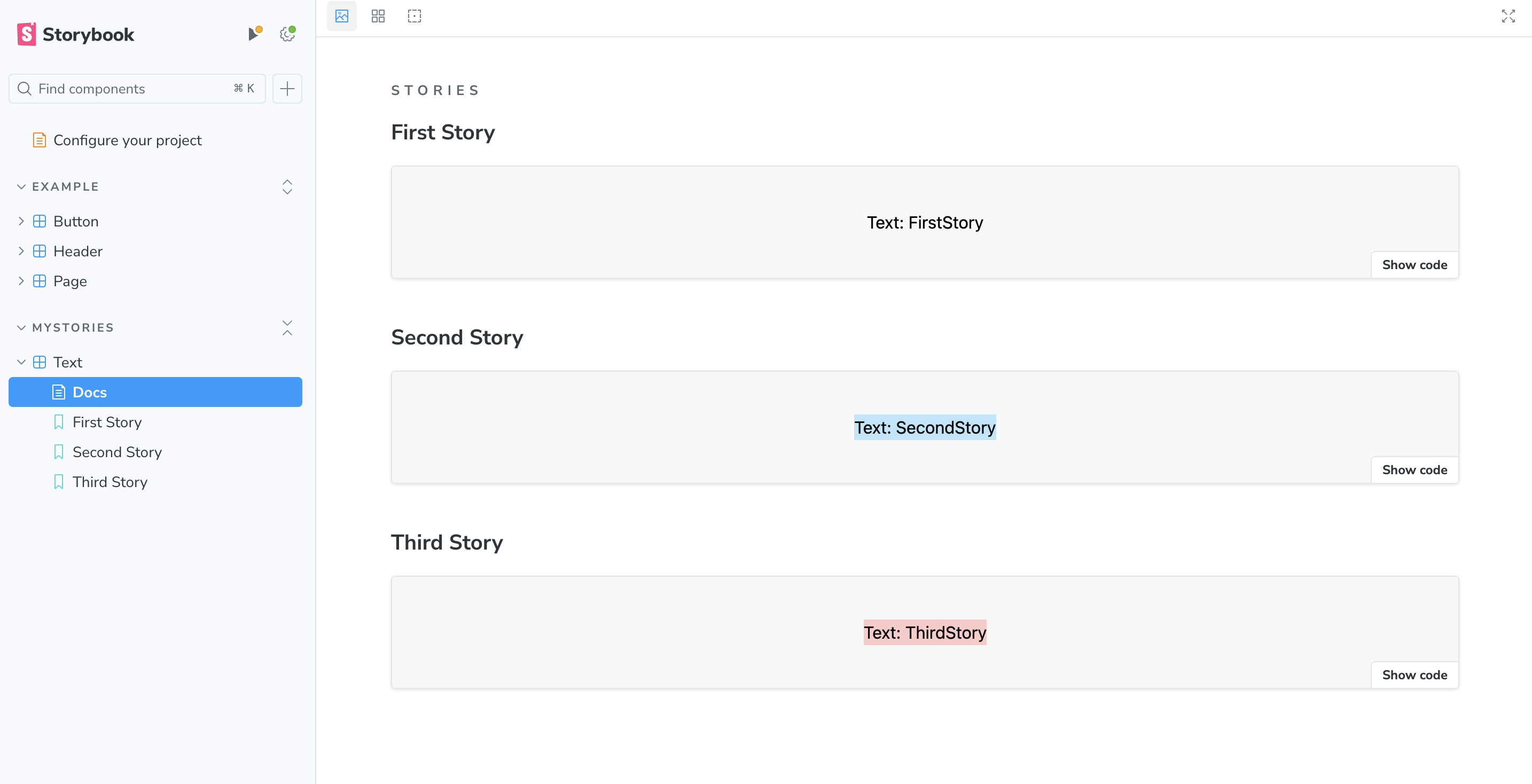Toggle the grid view toolbar icon
Viewport: 1532px width, 784px height.
tap(378, 16)
